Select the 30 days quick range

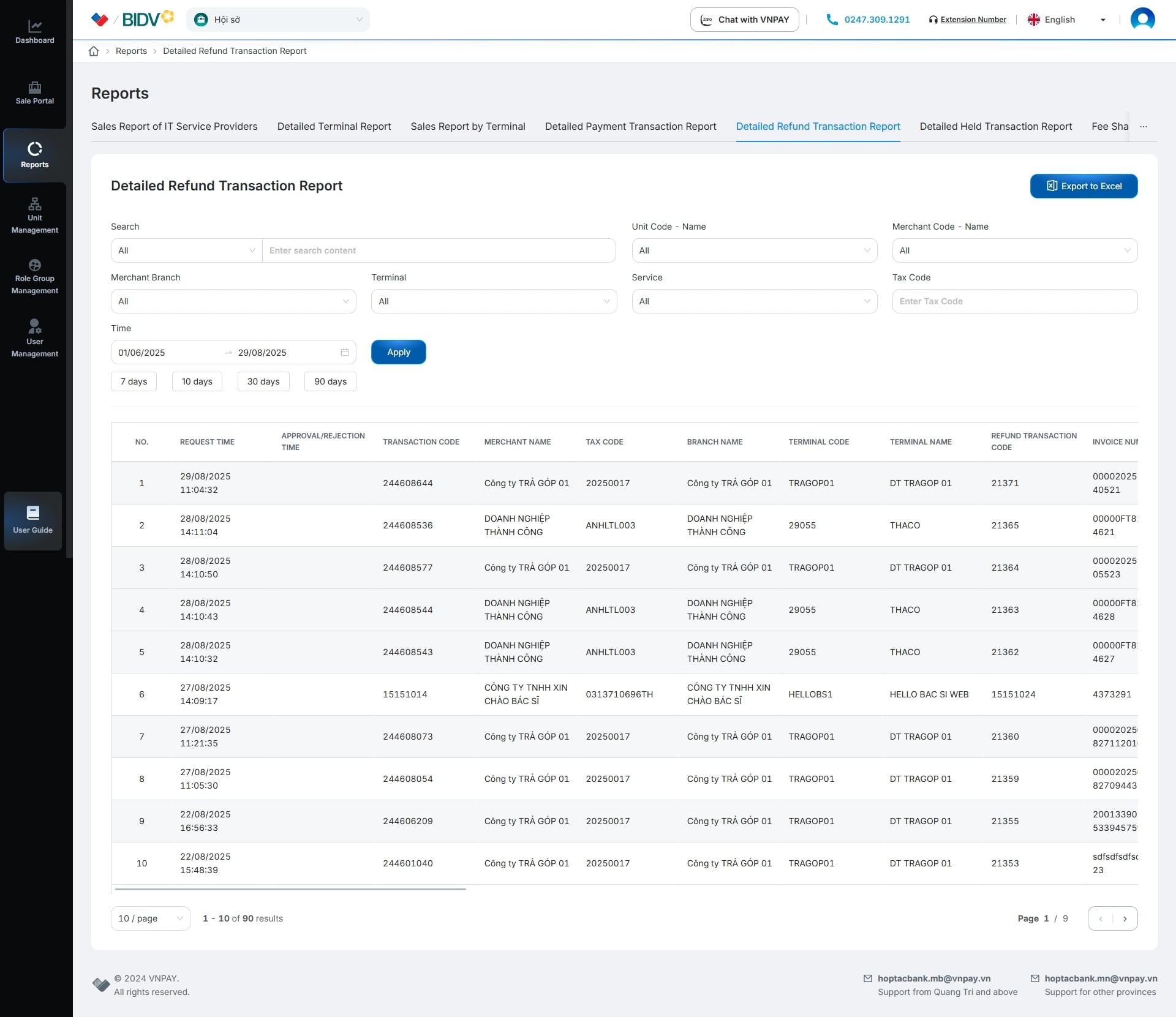pos(263,381)
